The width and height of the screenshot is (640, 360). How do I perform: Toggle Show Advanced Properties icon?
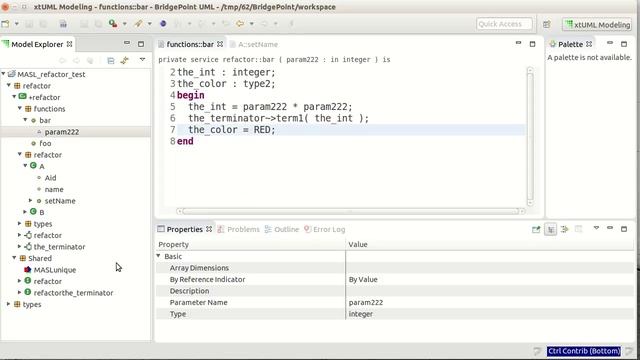(x=564, y=230)
